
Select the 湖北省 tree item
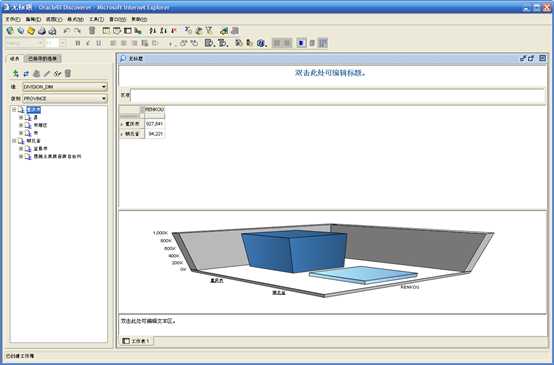pos(34,141)
